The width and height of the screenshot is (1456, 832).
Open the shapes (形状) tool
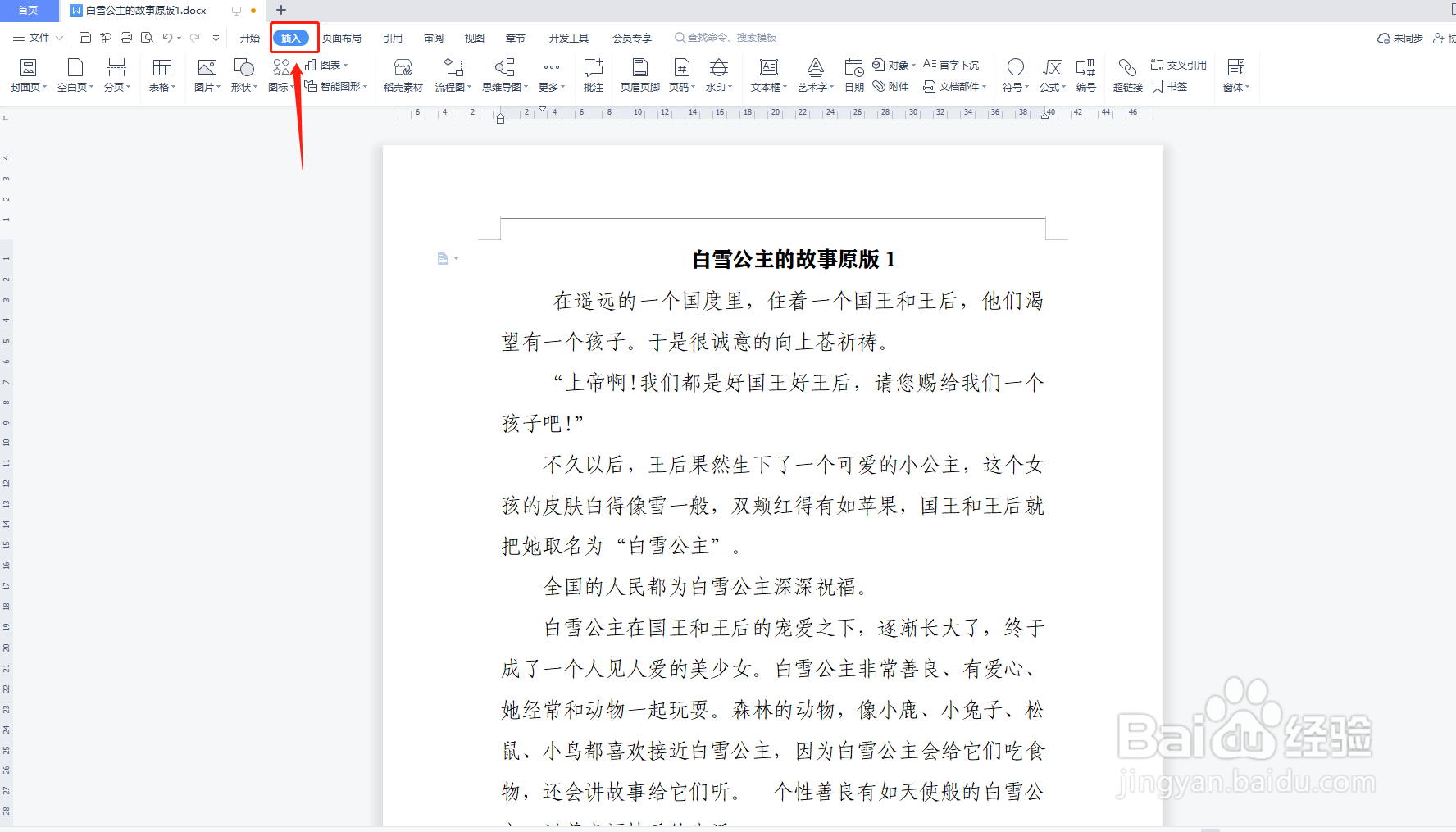(244, 75)
